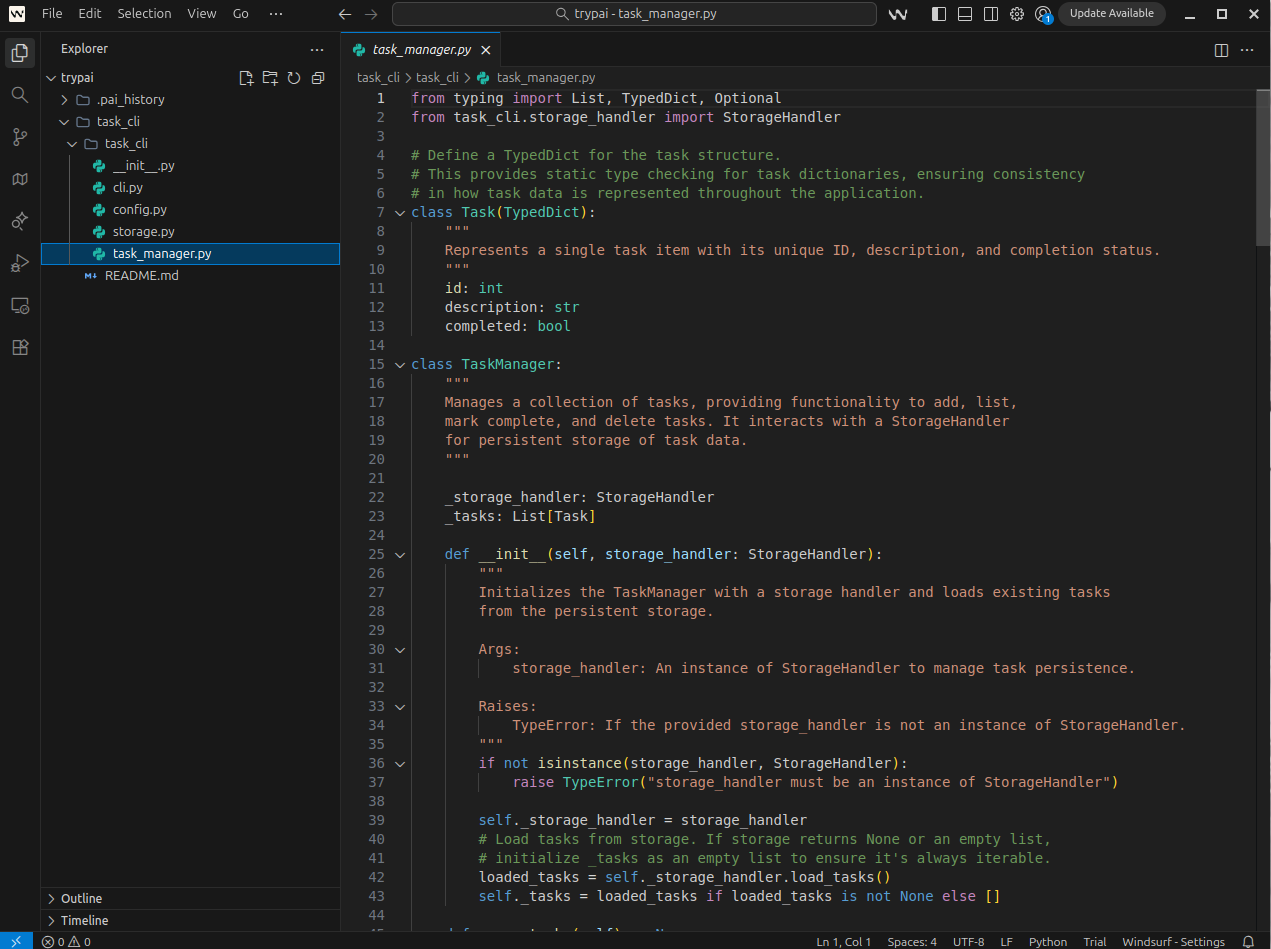Fold the TaskManager class at line 15
1271x949 pixels.
(400, 365)
